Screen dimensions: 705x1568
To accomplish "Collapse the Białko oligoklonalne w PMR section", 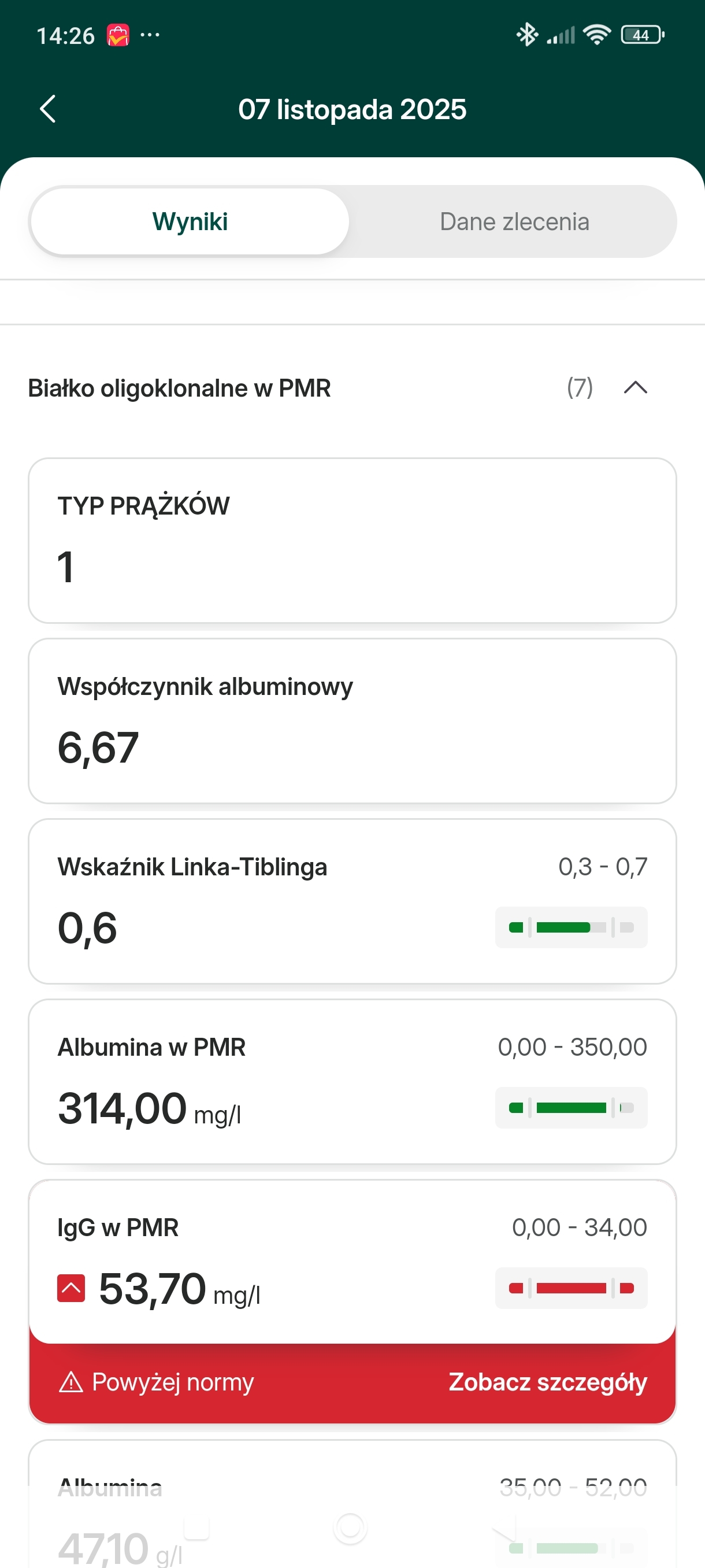I will click(x=635, y=388).
